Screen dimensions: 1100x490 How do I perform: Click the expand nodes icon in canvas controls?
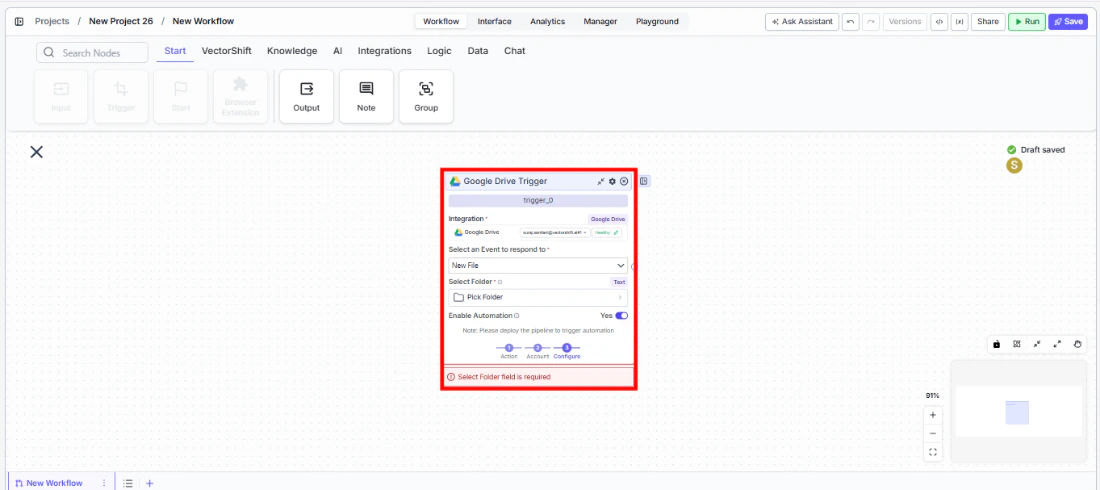[1057, 344]
